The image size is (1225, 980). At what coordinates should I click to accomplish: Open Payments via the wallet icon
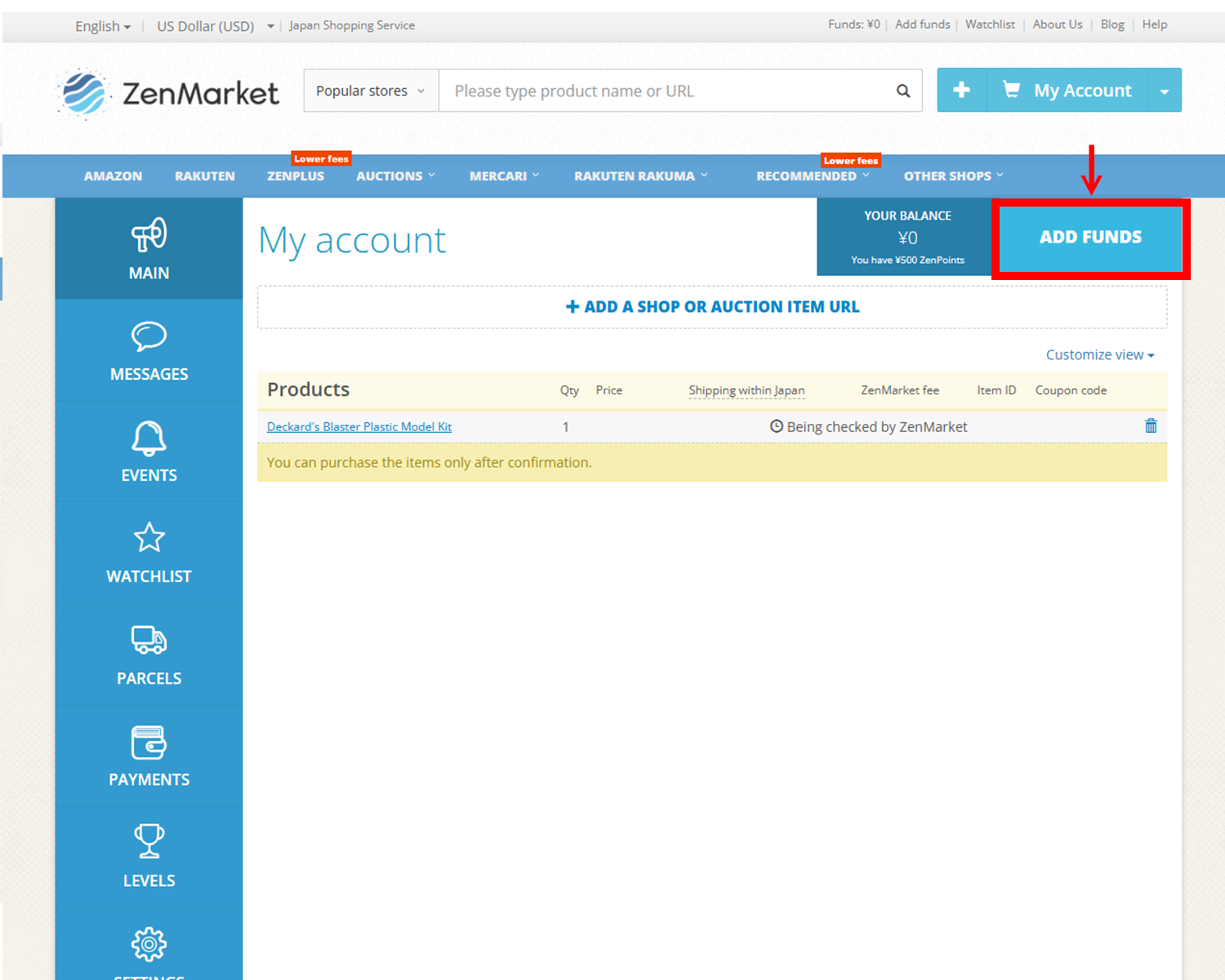149,742
